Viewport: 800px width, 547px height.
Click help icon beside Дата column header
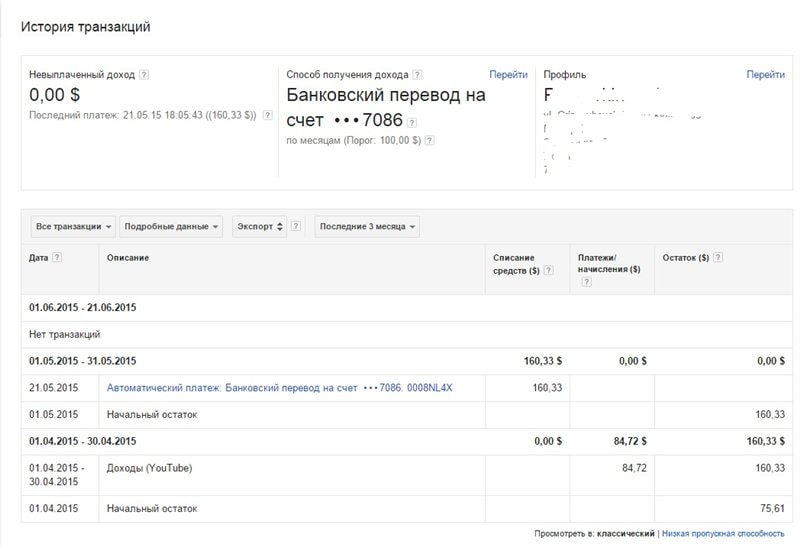(57, 257)
